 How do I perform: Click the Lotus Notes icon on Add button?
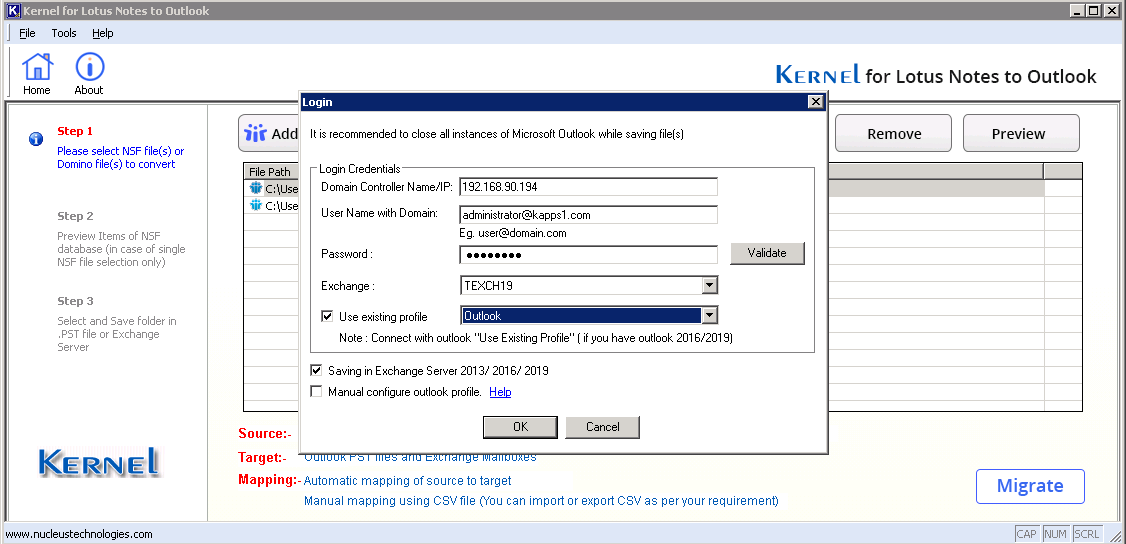tap(255, 133)
